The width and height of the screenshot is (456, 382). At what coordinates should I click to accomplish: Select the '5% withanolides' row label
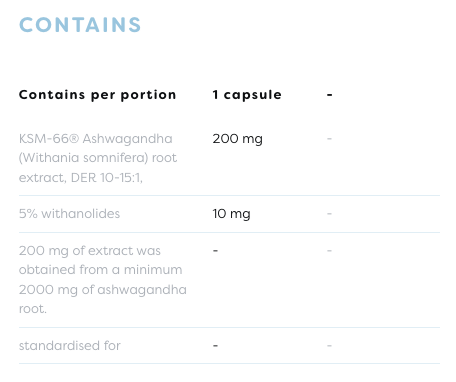[69, 214]
